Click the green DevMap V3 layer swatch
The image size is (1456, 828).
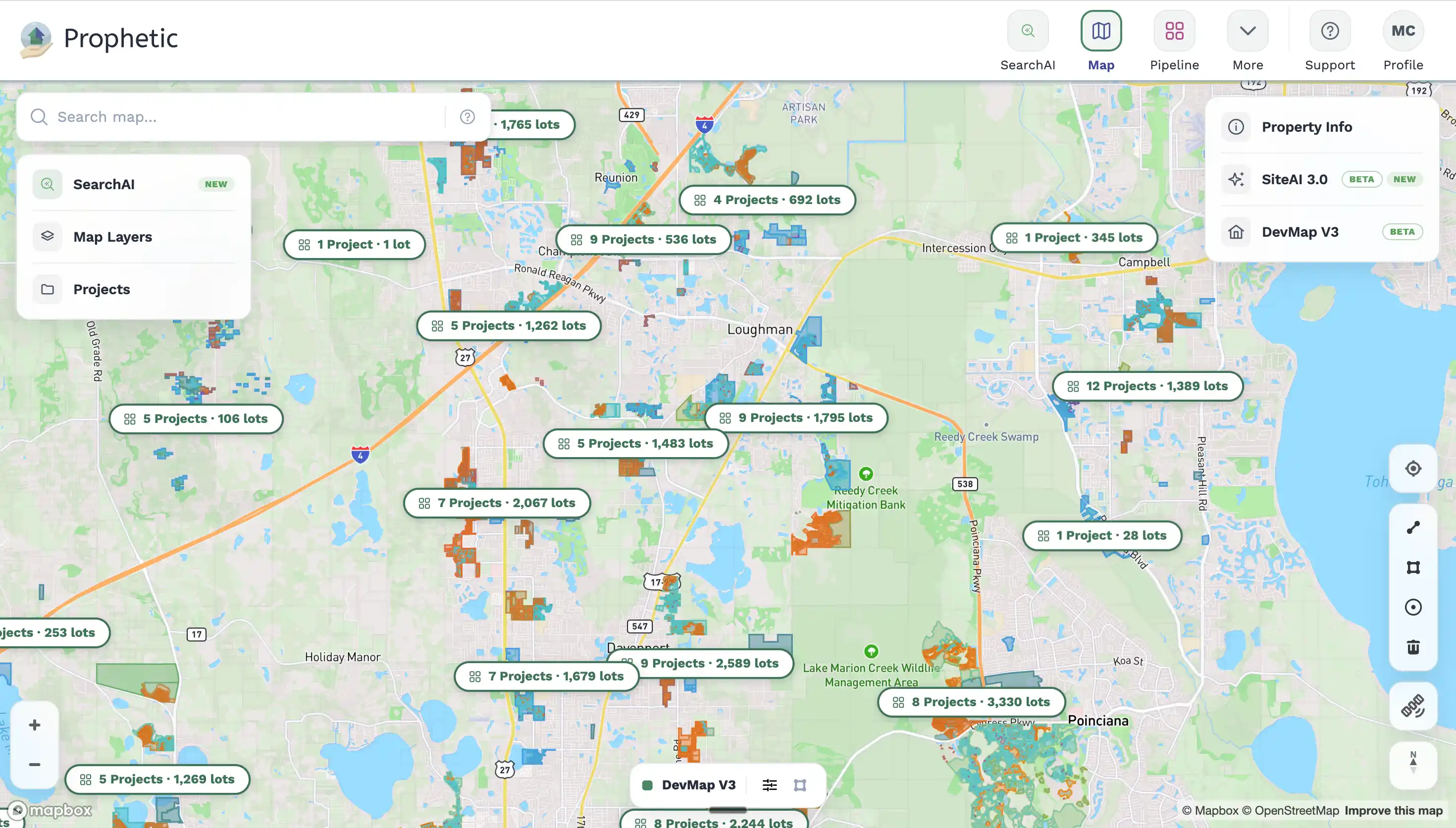[x=647, y=785]
